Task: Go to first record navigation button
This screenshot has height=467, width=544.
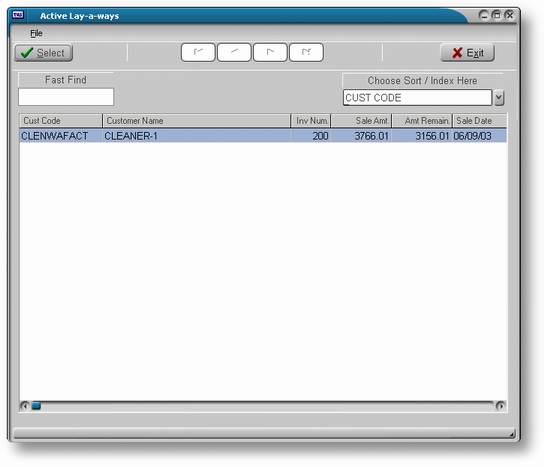Action: [198, 52]
